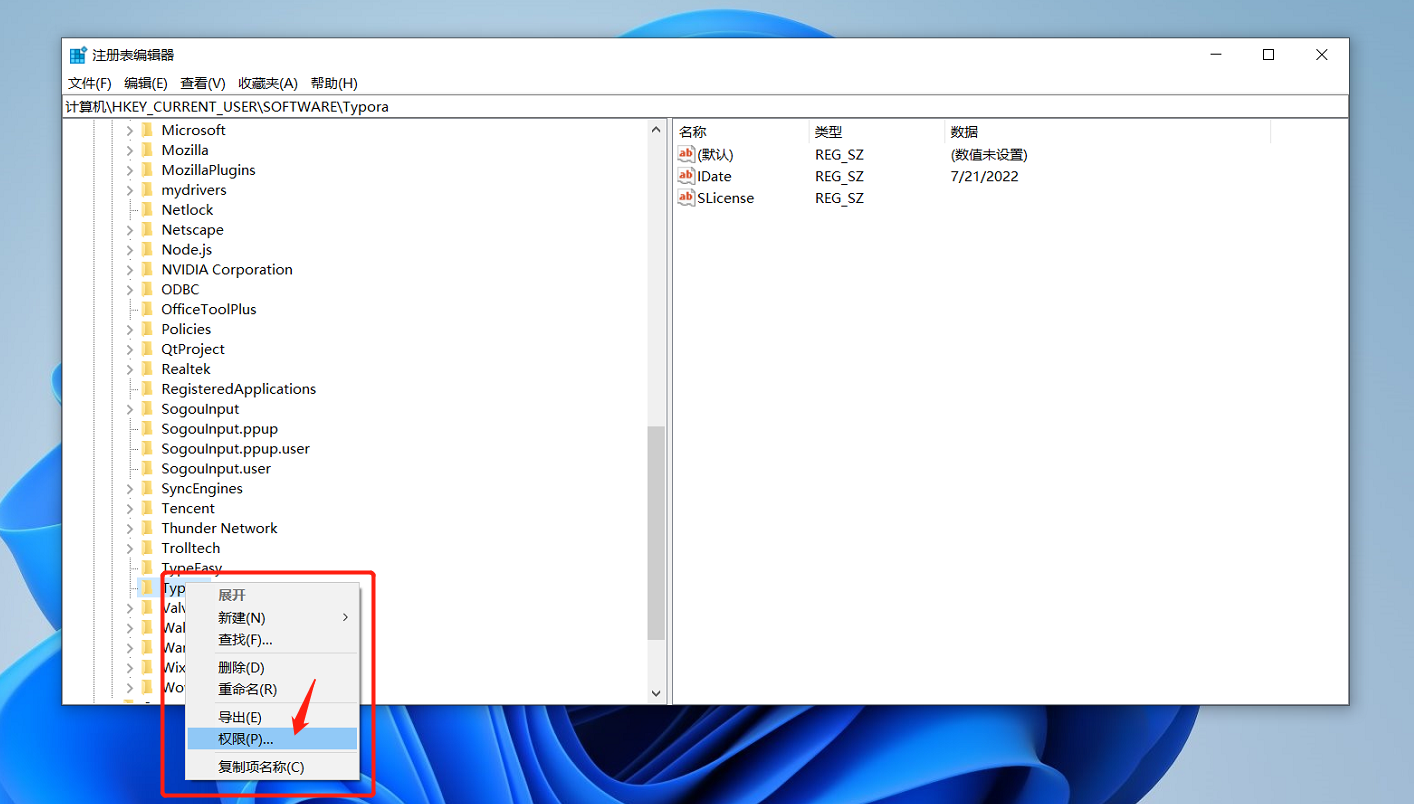Screen dimensions: 1414x804
Task: Click the 名称 column header
Action: click(741, 132)
